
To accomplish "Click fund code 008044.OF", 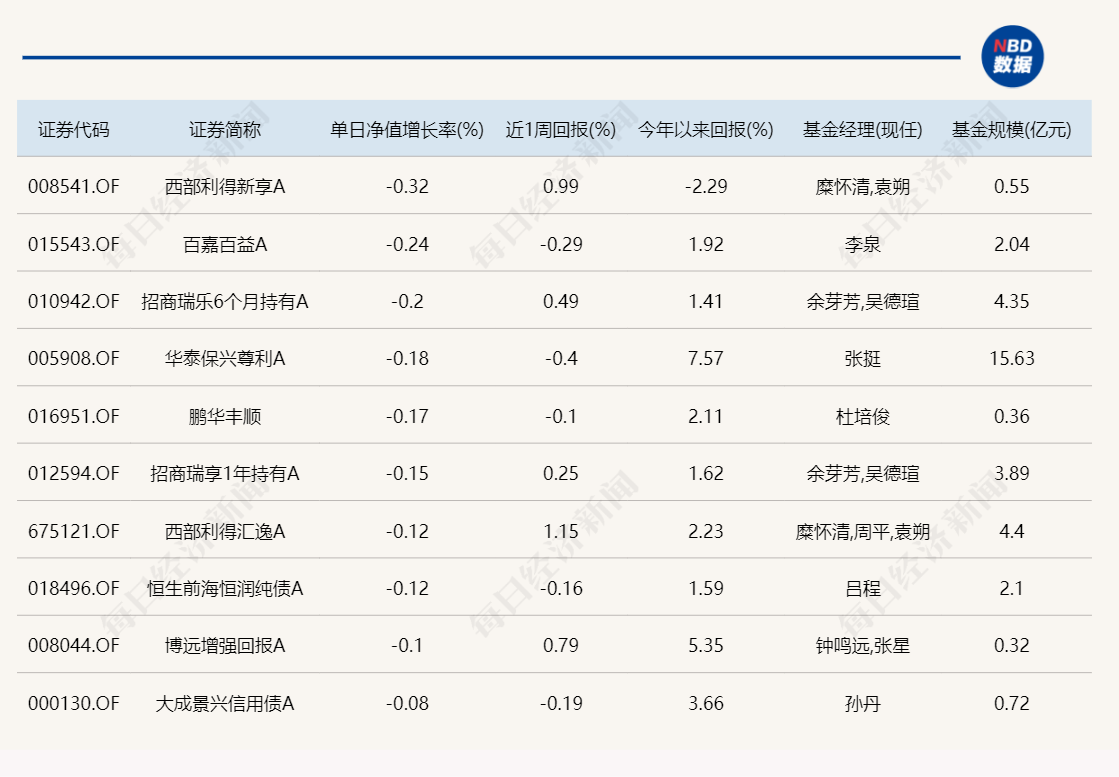I will [74, 646].
